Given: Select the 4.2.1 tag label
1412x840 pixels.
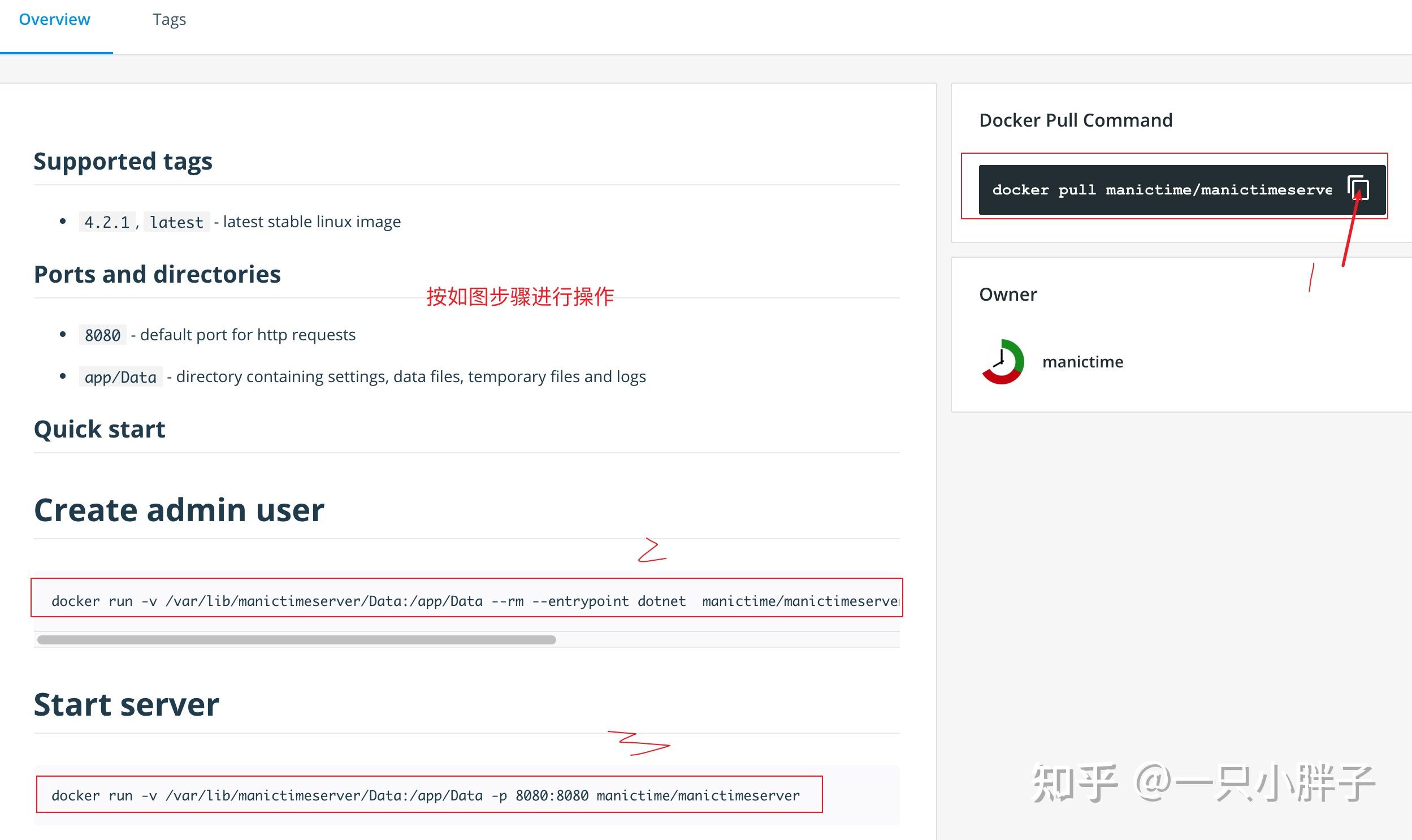Looking at the screenshot, I should click(x=106, y=222).
